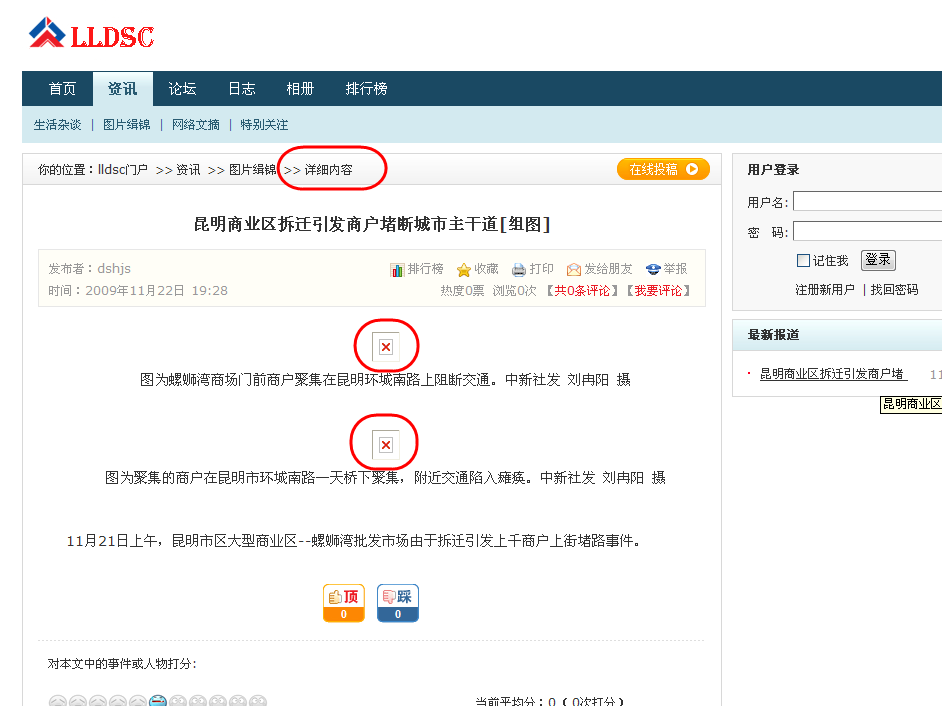Click the 热度0票 text
The image size is (942, 706).
click(462, 291)
